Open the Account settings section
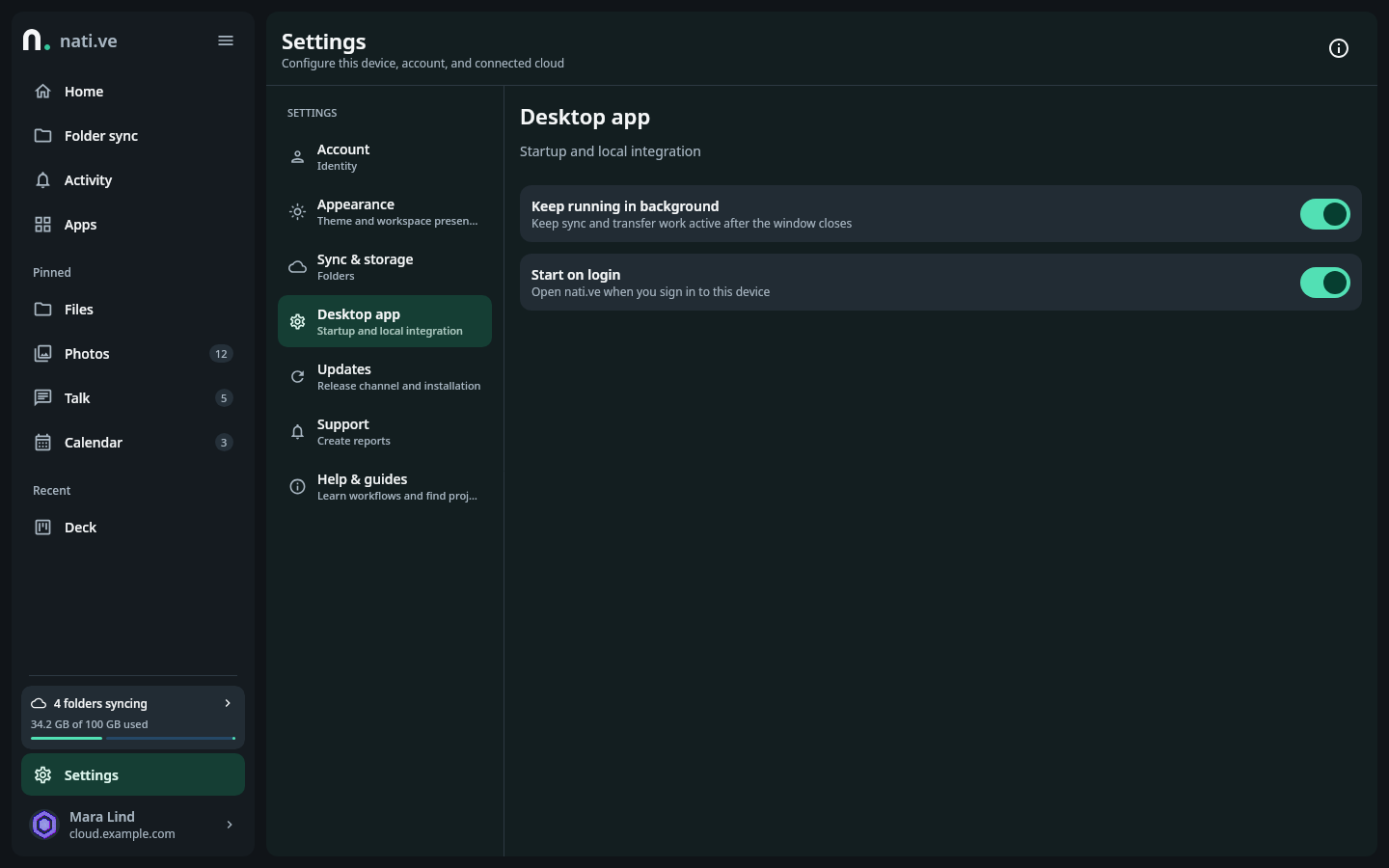1389x868 pixels. [385, 157]
